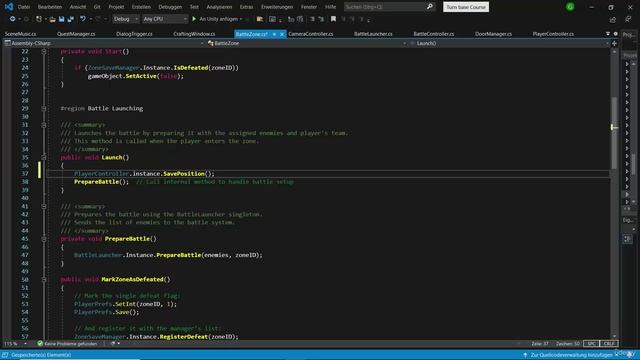640x360 pixels.
Task: Click the find in files folder icon
Action: [x=260, y=19]
